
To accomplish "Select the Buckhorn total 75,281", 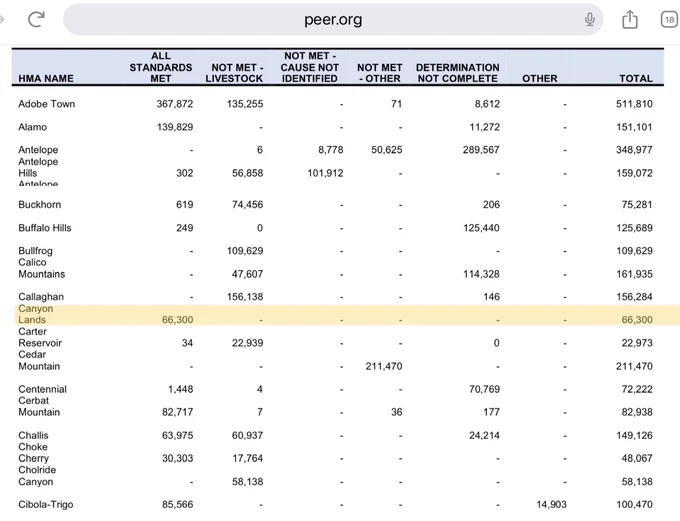I will tap(637, 205).
